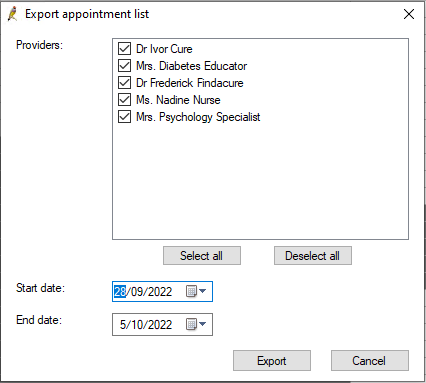Toggle the Mrs. Diabetes Educator checkbox
426x383 pixels.
click(x=124, y=66)
